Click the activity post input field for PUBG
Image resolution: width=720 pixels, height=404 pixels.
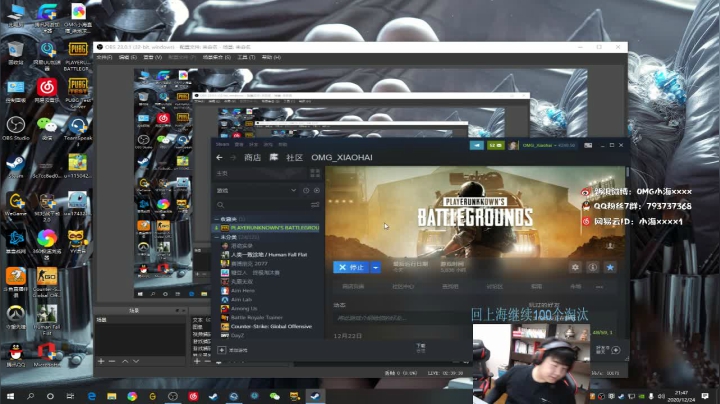point(402,318)
